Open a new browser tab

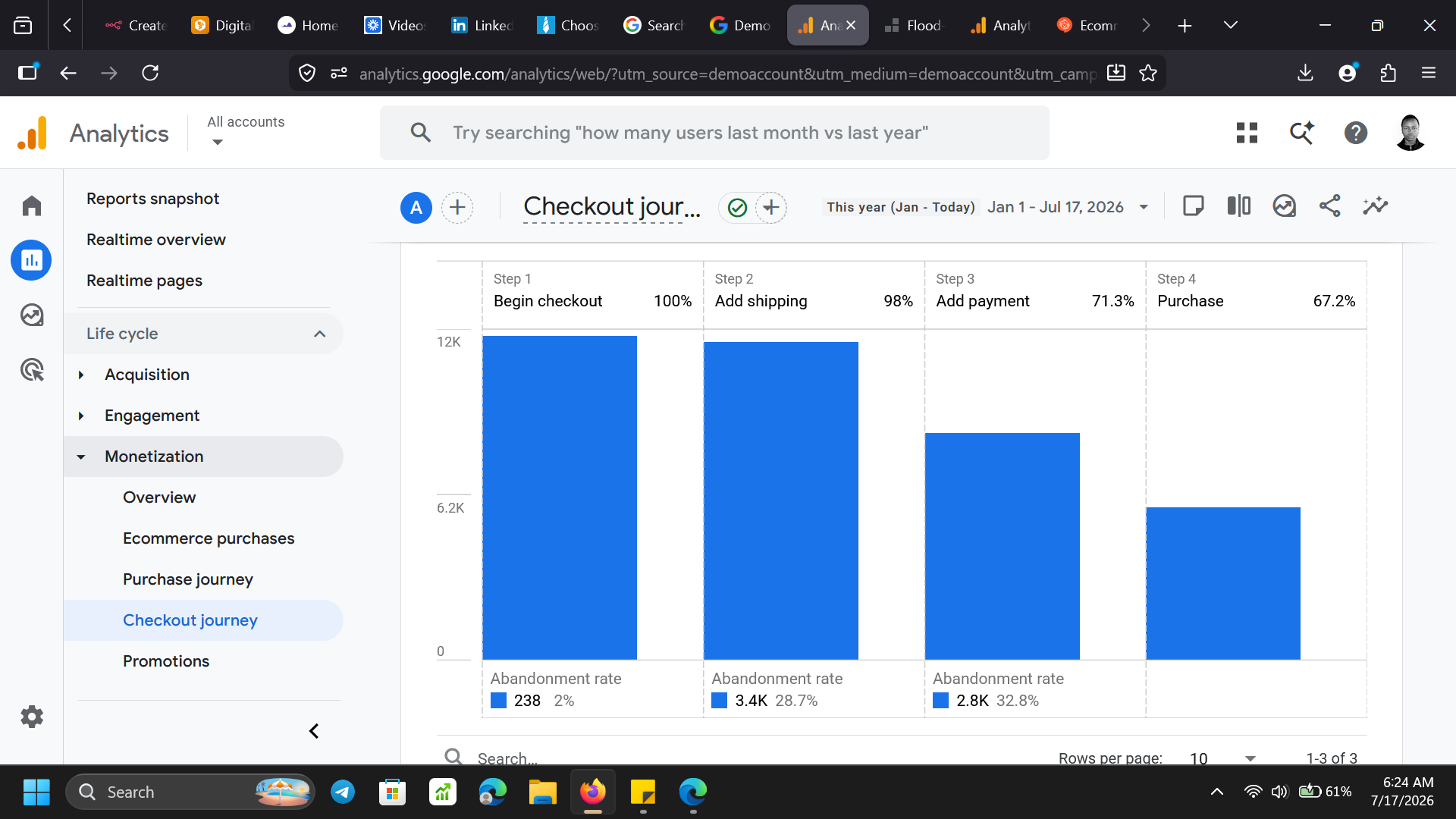click(x=1185, y=25)
